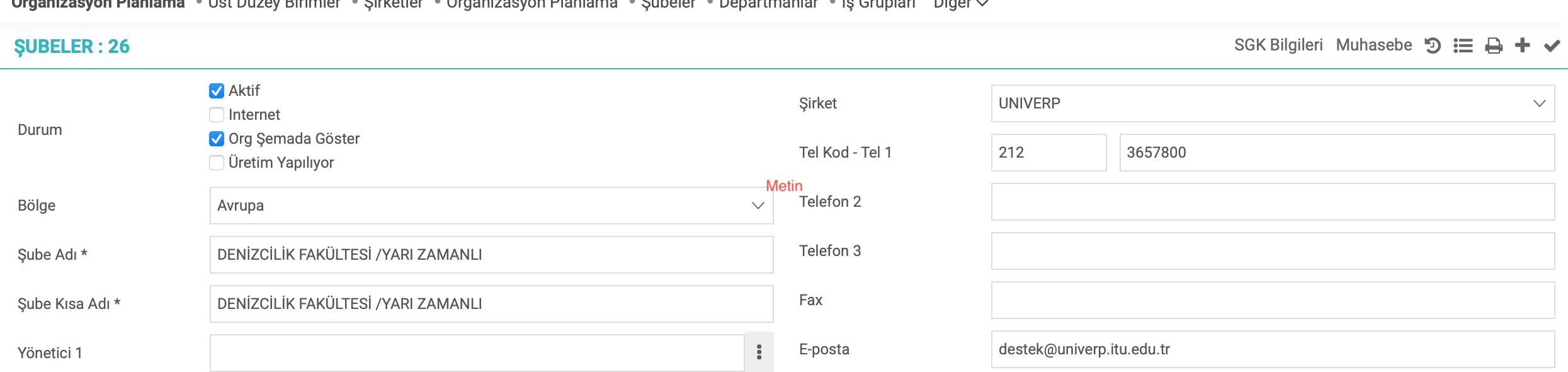Click the print icon
Image resolution: width=1568 pixels, height=372 pixels.
tap(1494, 45)
